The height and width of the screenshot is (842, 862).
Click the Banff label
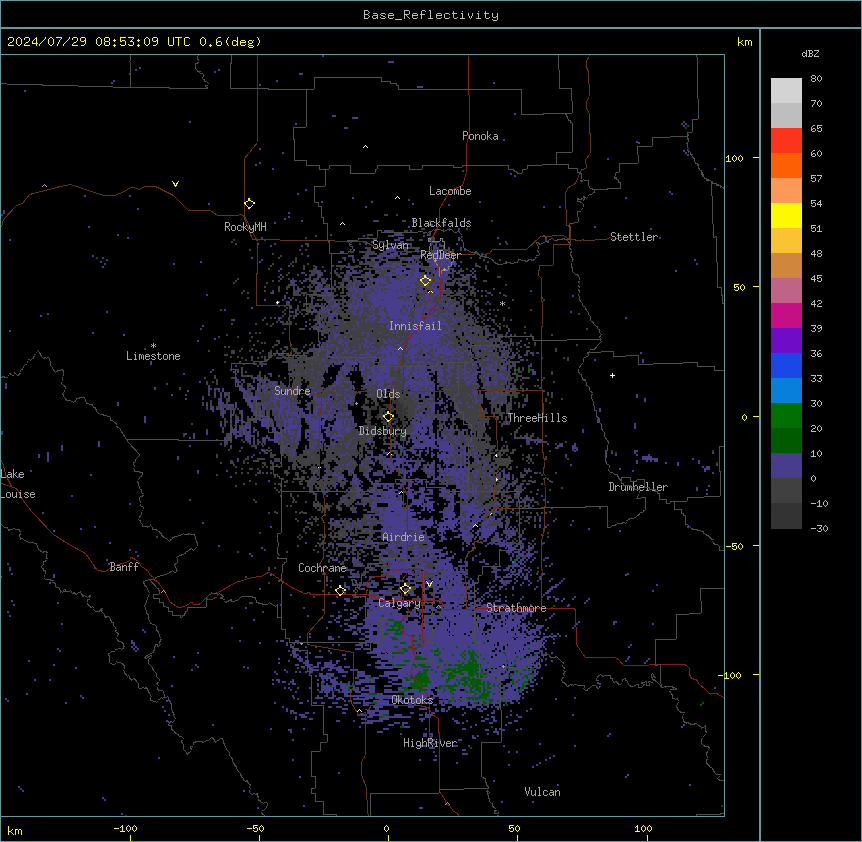124,567
